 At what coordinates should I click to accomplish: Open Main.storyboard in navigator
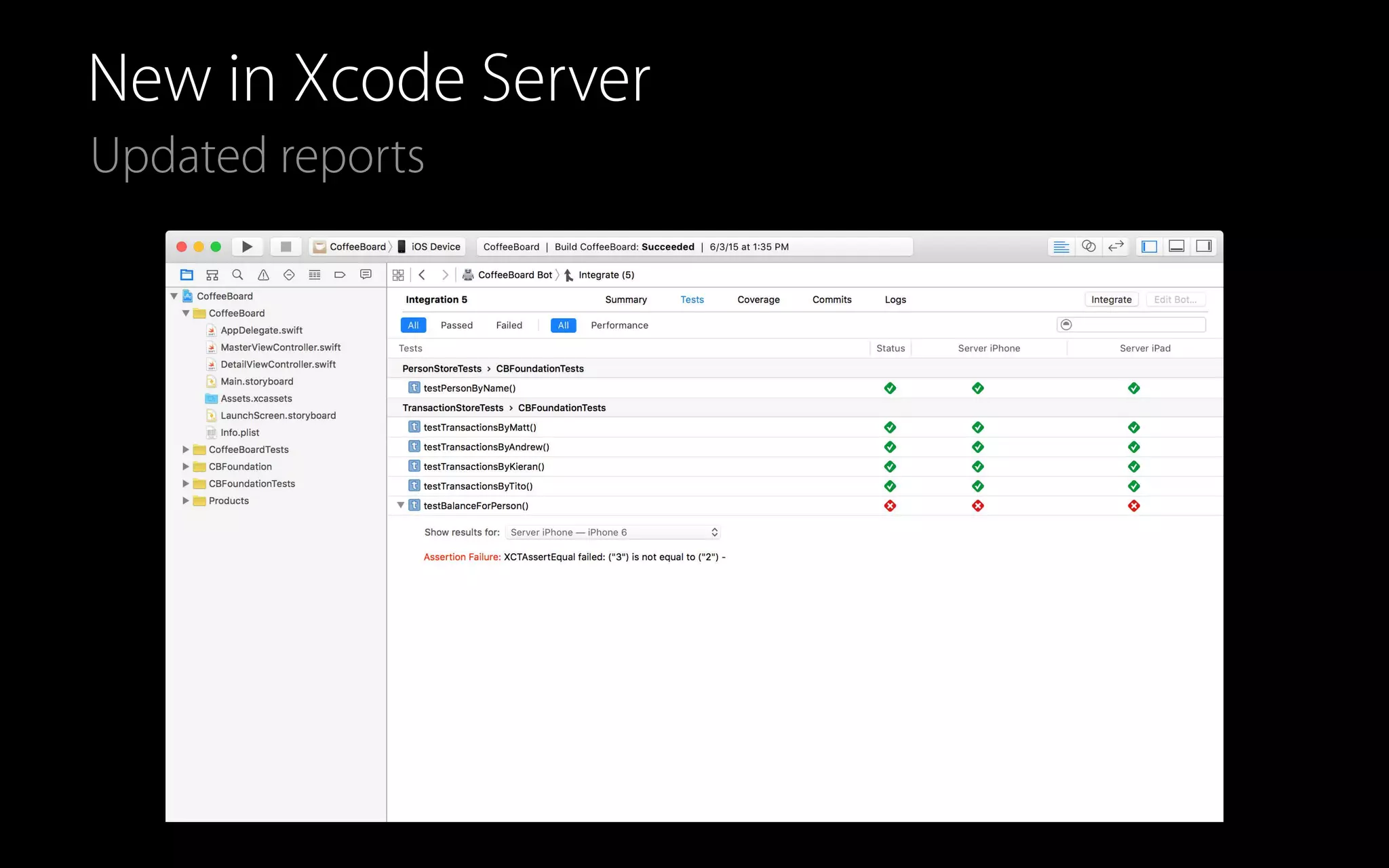pyautogui.click(x=256, y=381)
